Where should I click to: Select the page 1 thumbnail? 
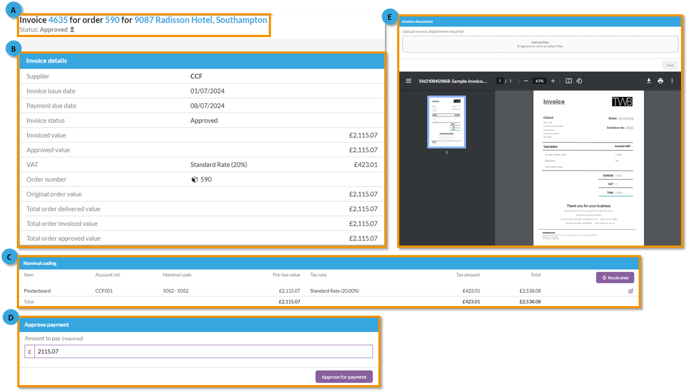tap(447, 122)
